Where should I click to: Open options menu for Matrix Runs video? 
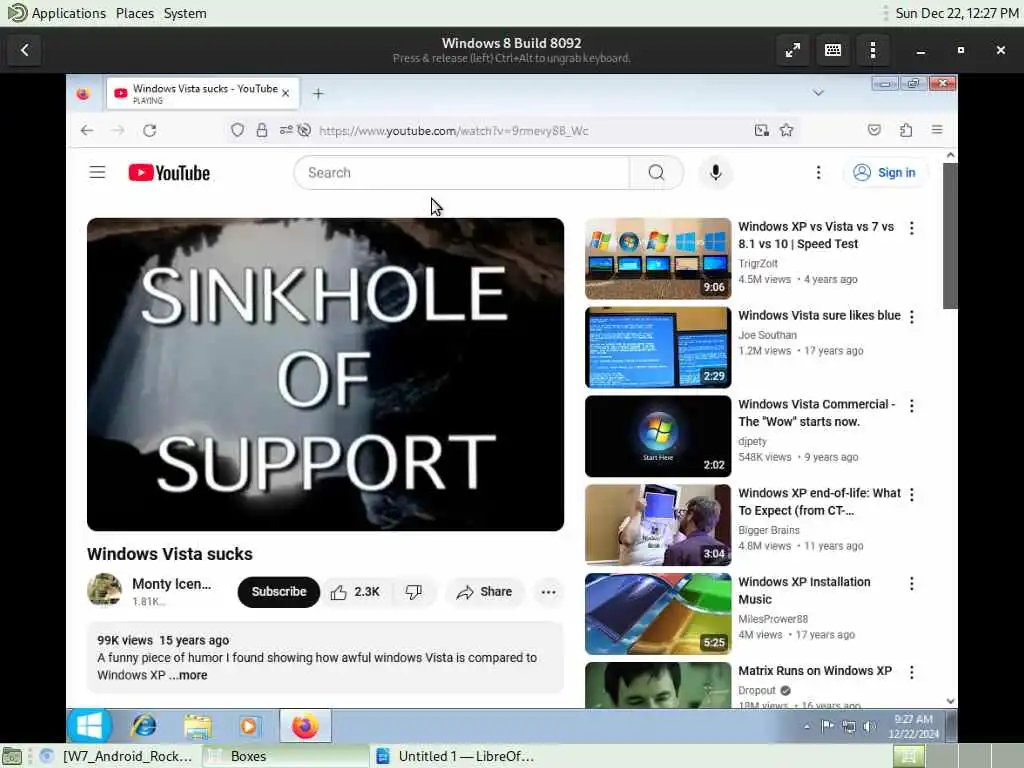coord(912,672)
